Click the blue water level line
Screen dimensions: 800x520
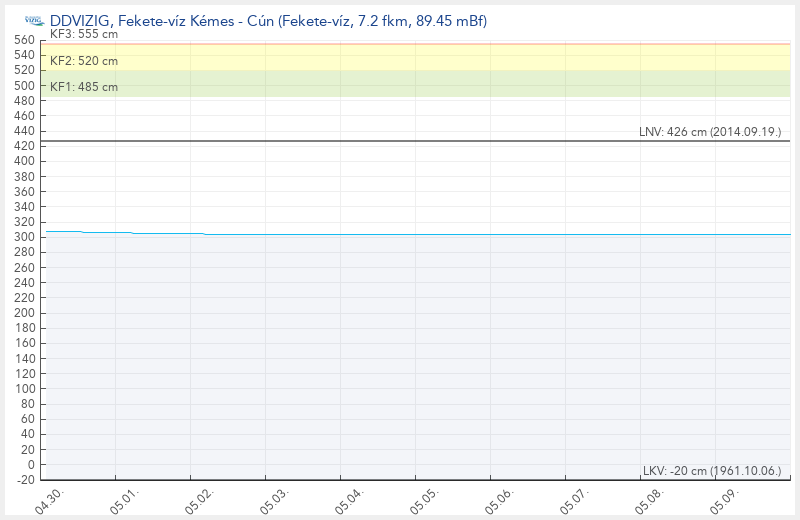click(418, 235)
